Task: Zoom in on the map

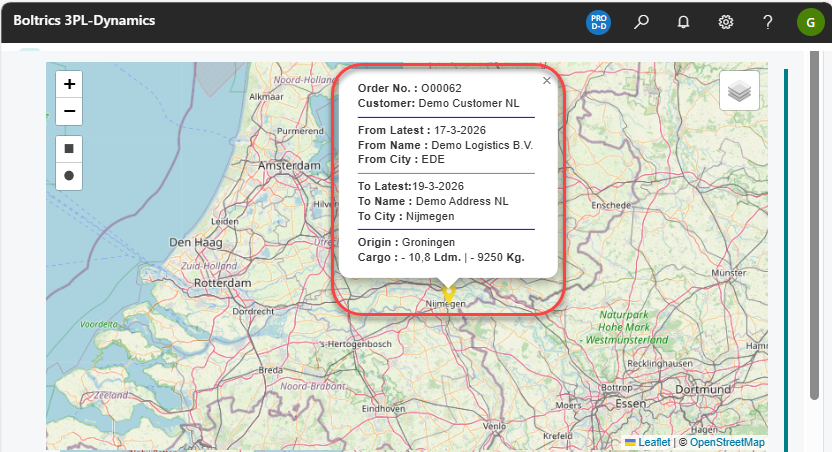Action: [69, 84]
